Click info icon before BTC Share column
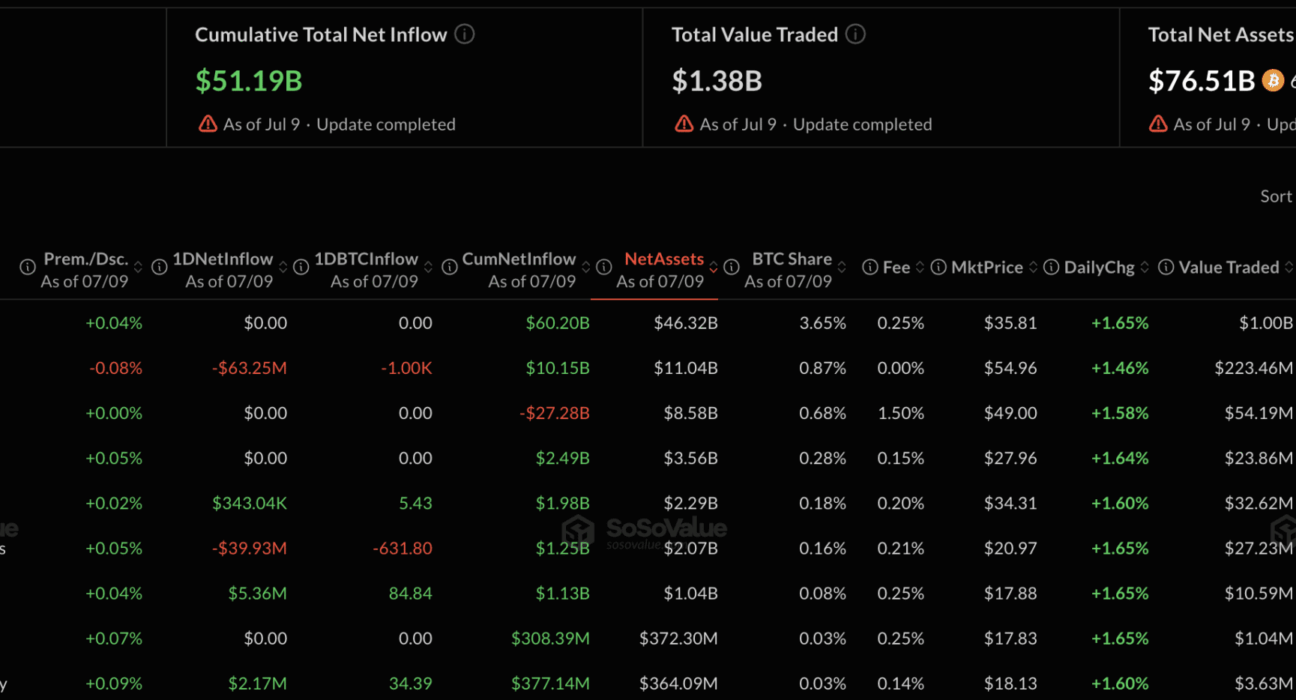Screen dimensions: 1296x700 pyautogui.click(x=732, y=267)
